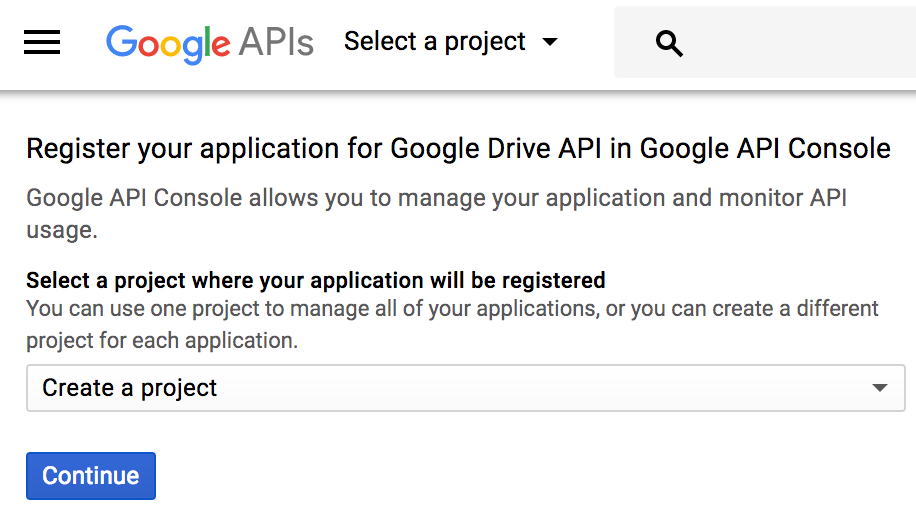This screenshot has height=526, width=916.
Task: Click the project for each application text
Action: [161, 340]
